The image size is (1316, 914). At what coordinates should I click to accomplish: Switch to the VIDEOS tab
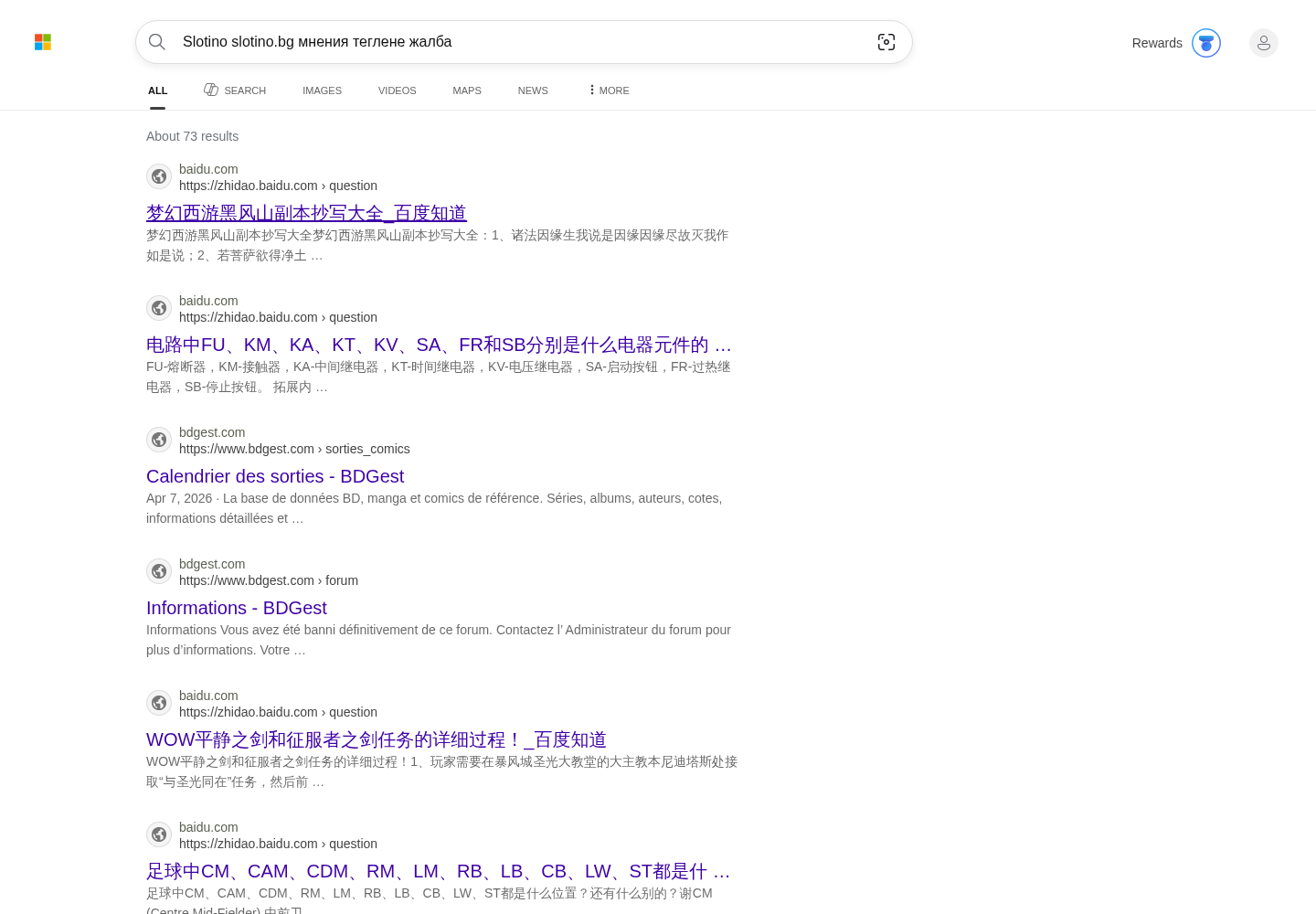pyautogui.click(x=397, y=90)
